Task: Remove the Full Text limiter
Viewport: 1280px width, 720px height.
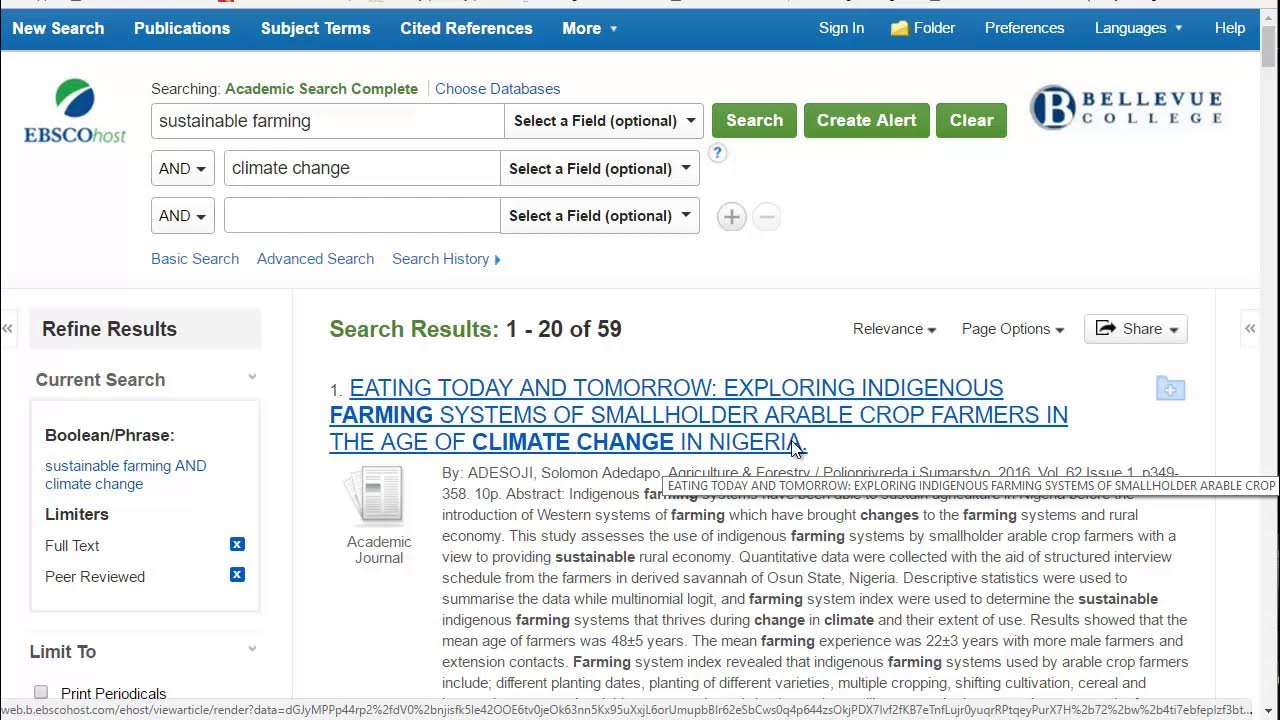Action: [237, 545]
